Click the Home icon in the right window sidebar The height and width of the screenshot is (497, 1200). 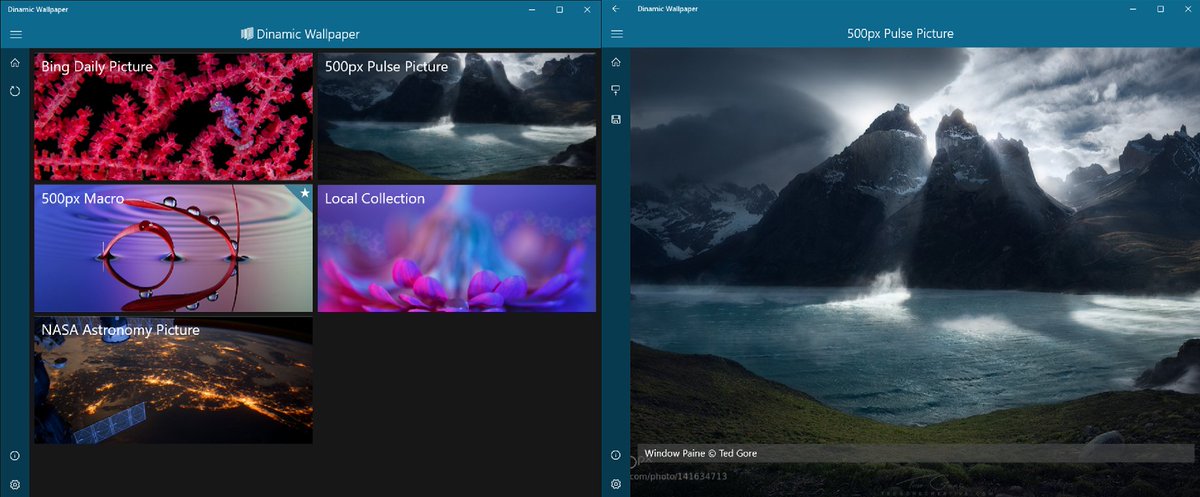coord(616,63)
